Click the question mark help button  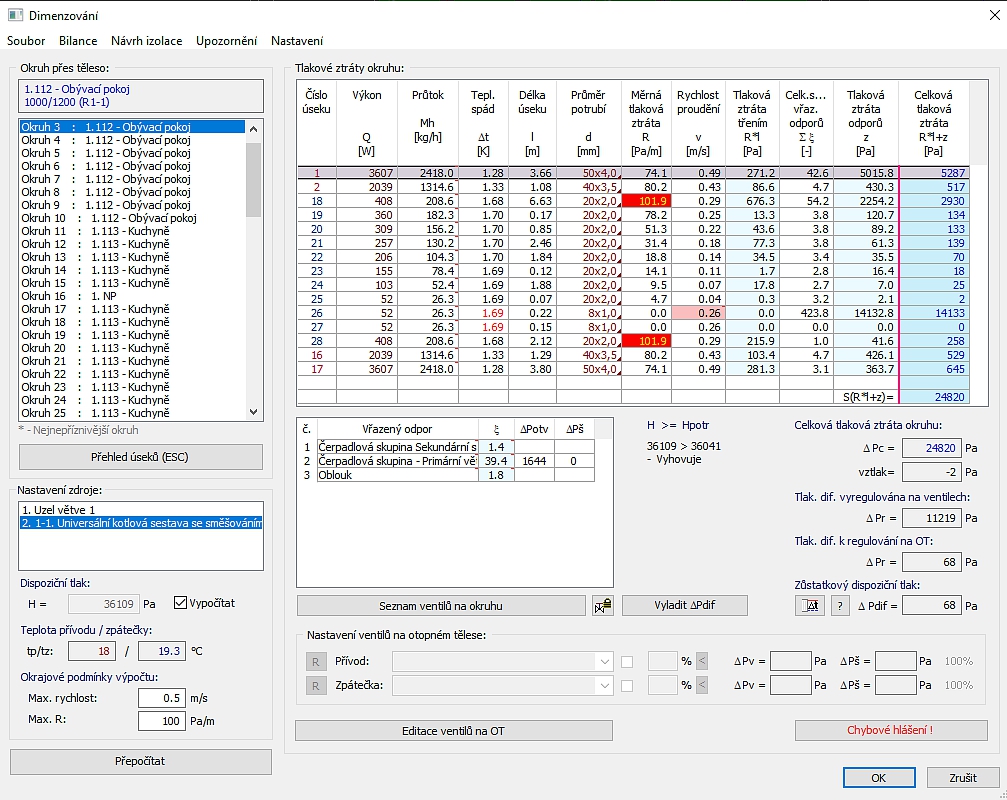(x=840, y=605)
